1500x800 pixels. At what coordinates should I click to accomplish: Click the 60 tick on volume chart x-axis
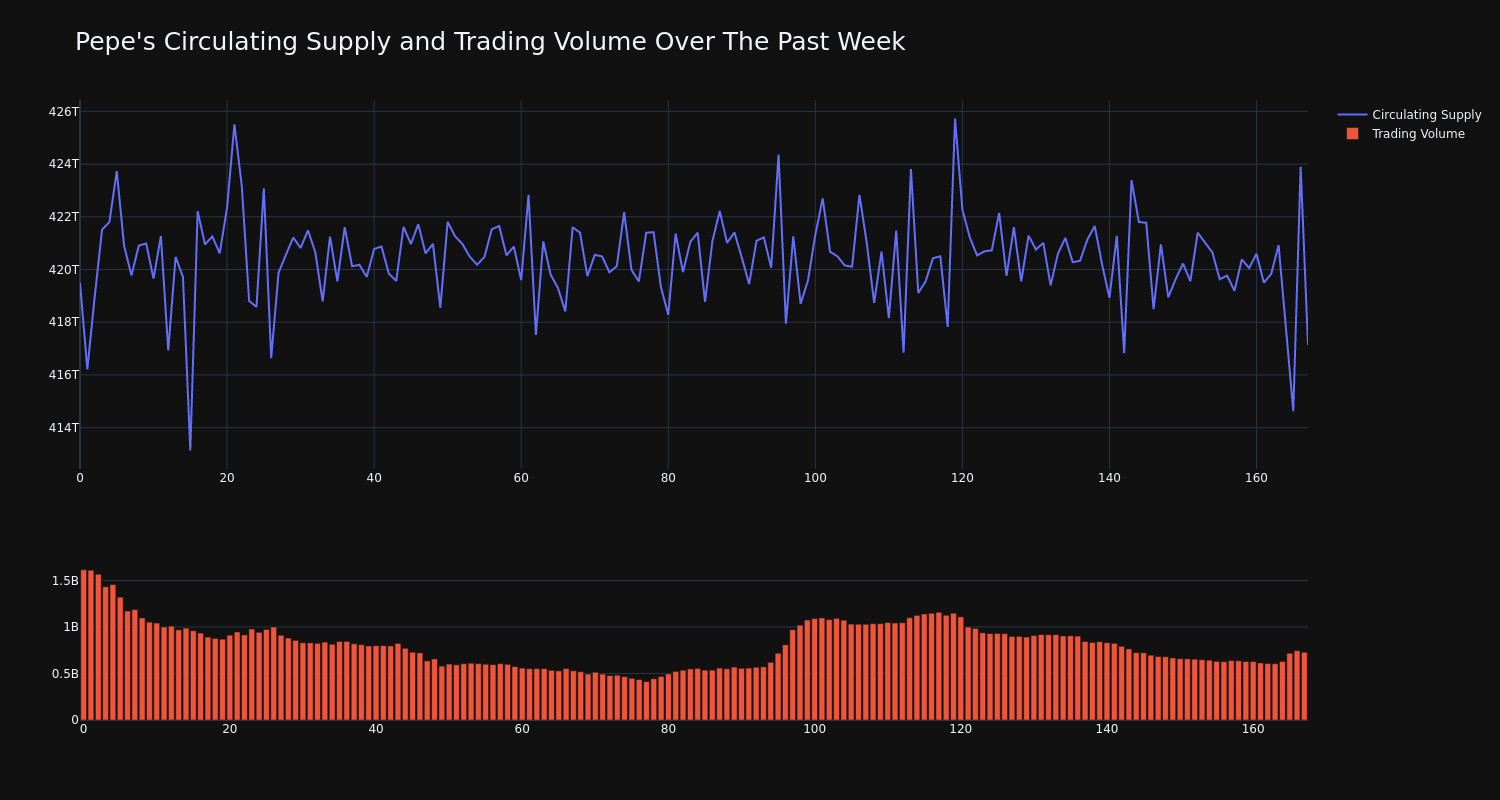pos(522,729)
